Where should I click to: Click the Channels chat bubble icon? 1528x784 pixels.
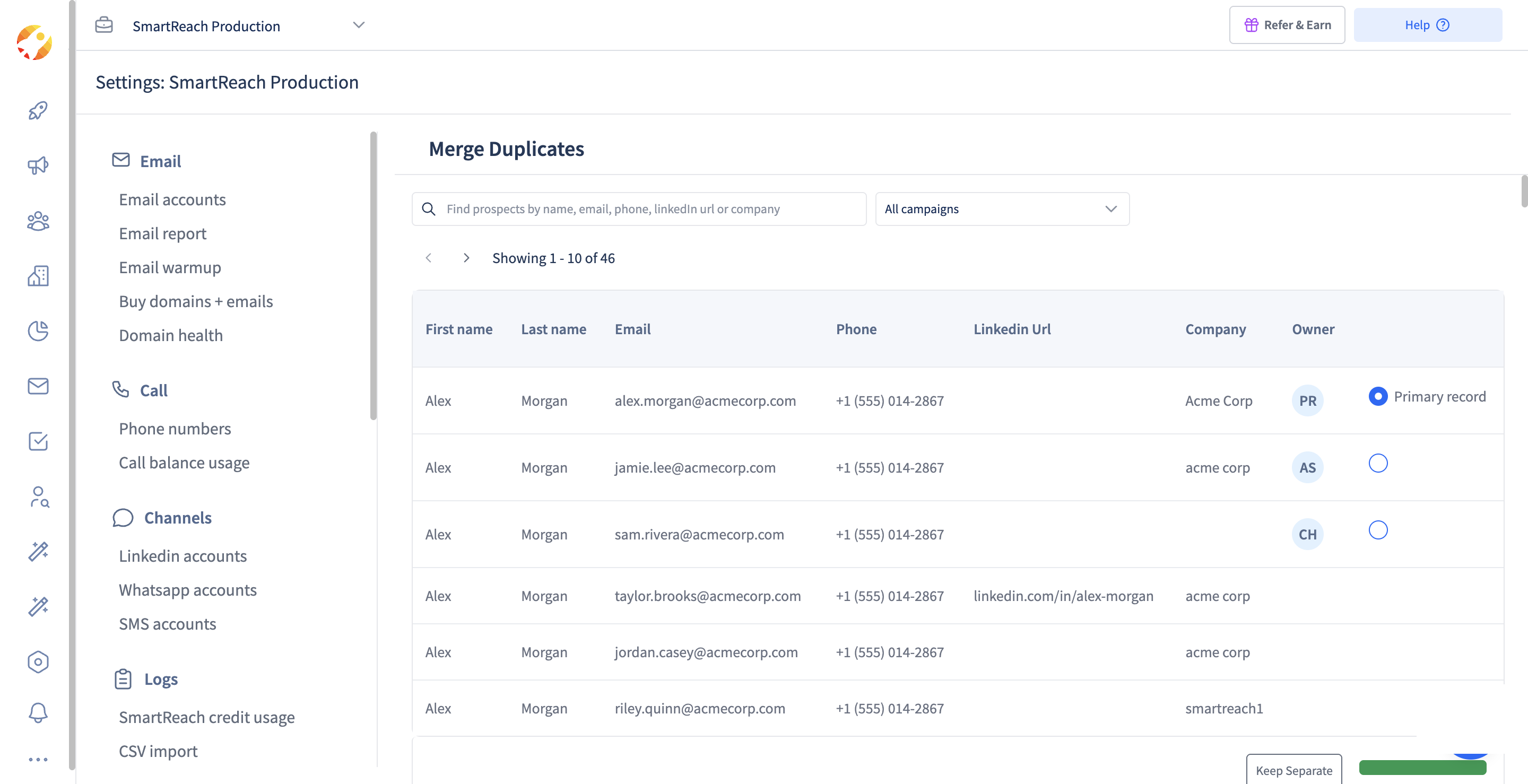(x=123, y=518)
